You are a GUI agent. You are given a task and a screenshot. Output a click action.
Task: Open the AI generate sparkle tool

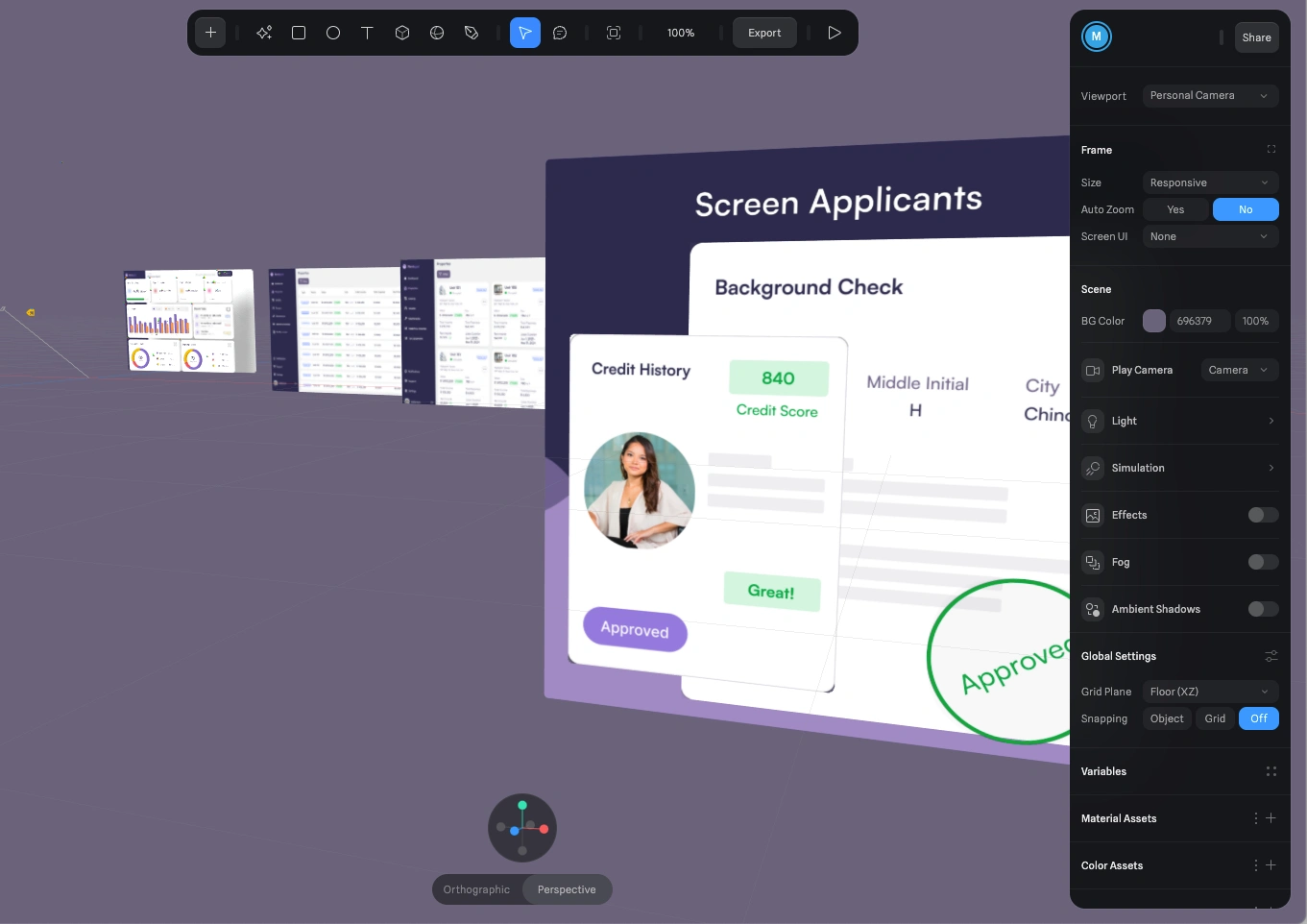pos(264,33)
